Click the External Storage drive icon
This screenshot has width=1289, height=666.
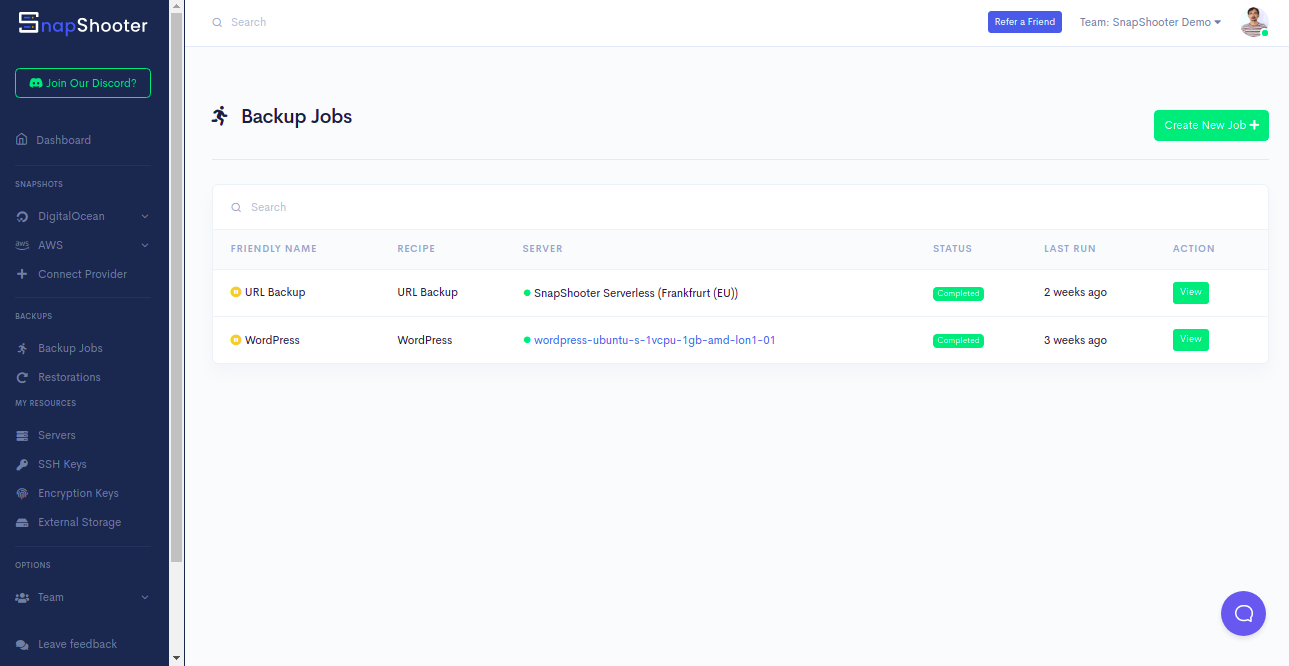(x=22, y=522)
